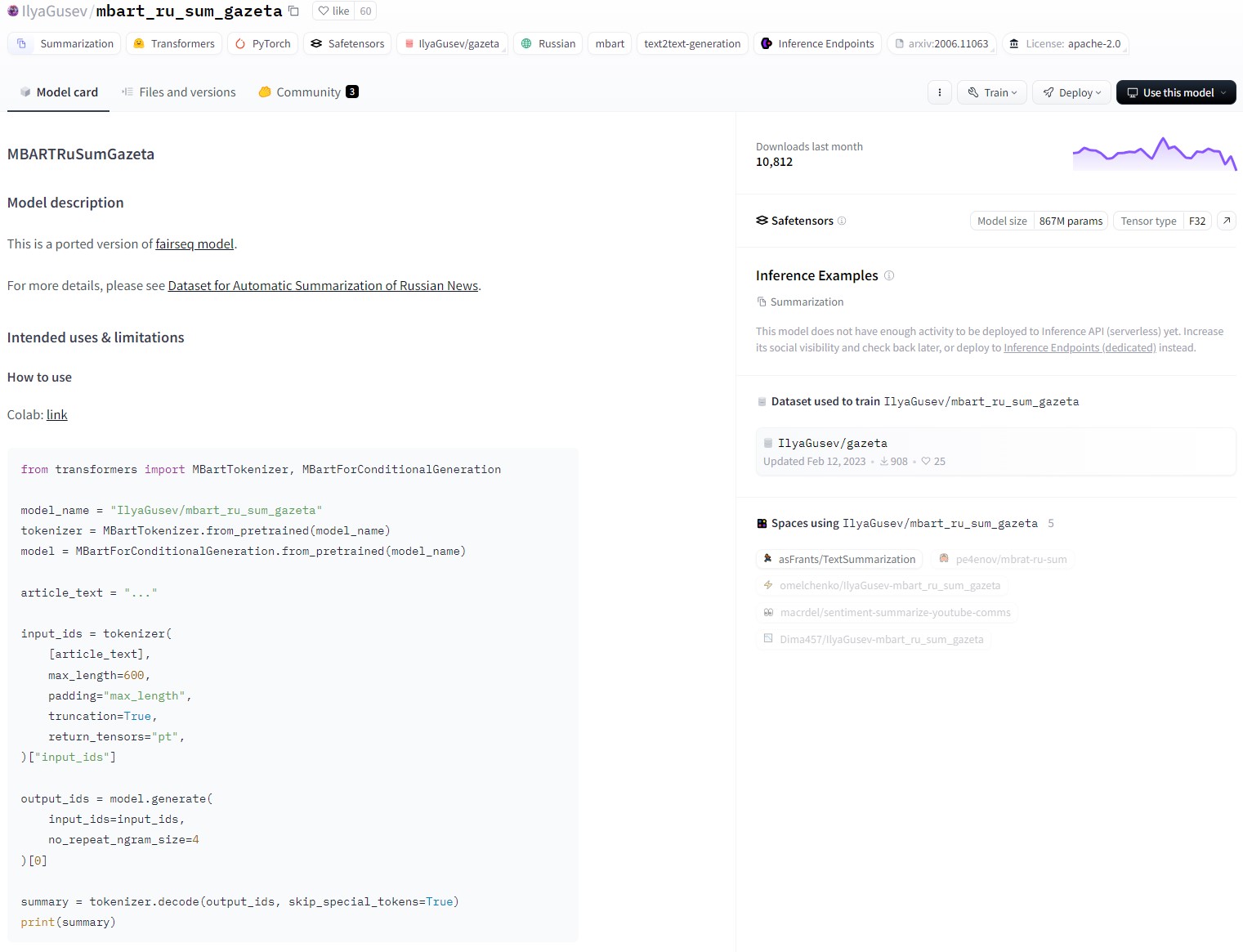Screen dimensions: 1243x952
Task: Open the Deploy dropdown menu
Action: (x=1071, y=92)
